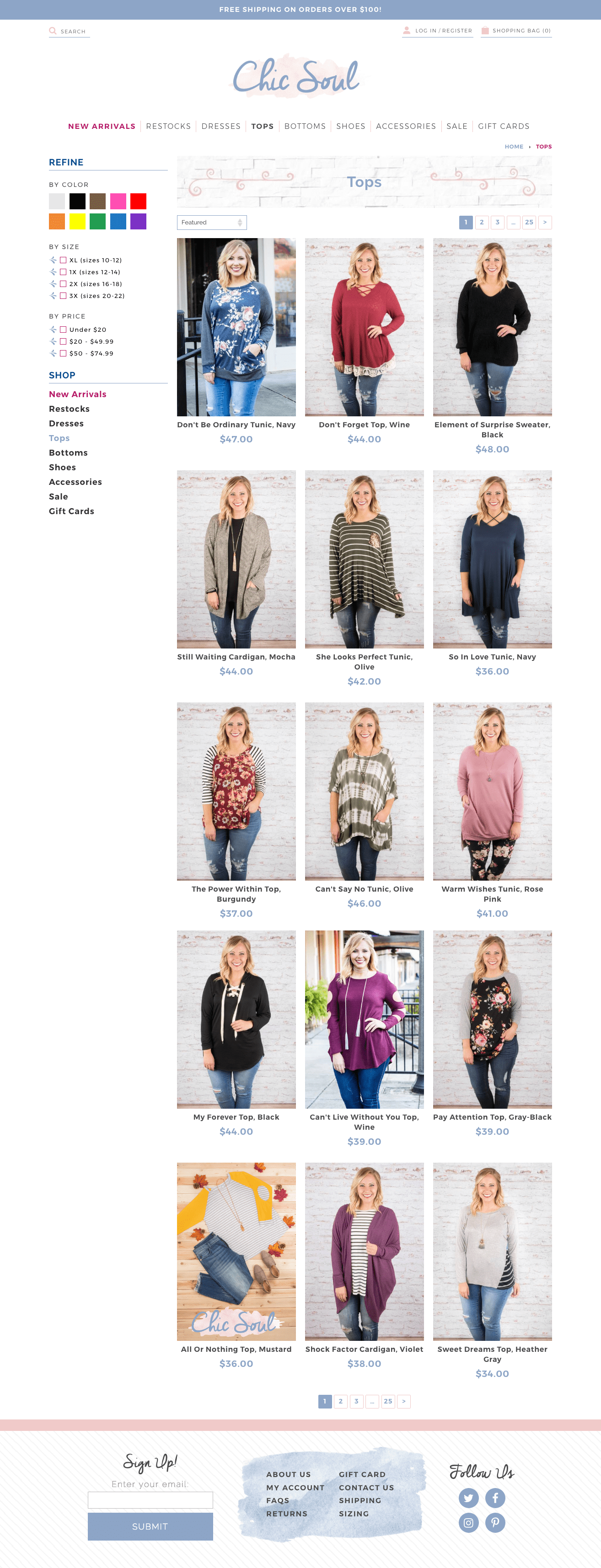Click the email address input field
Screen dimensions: 601x1568
tap(150, 1500)
